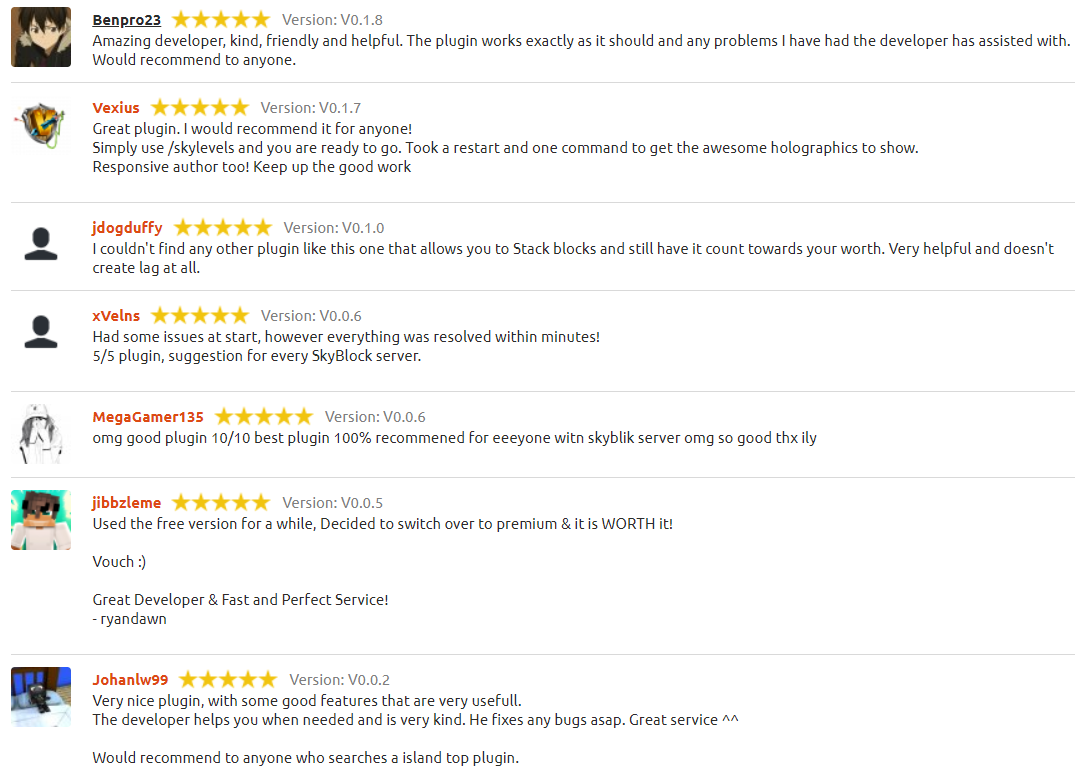Open MegaGamer135's sketch avatar image

point(41,433)
